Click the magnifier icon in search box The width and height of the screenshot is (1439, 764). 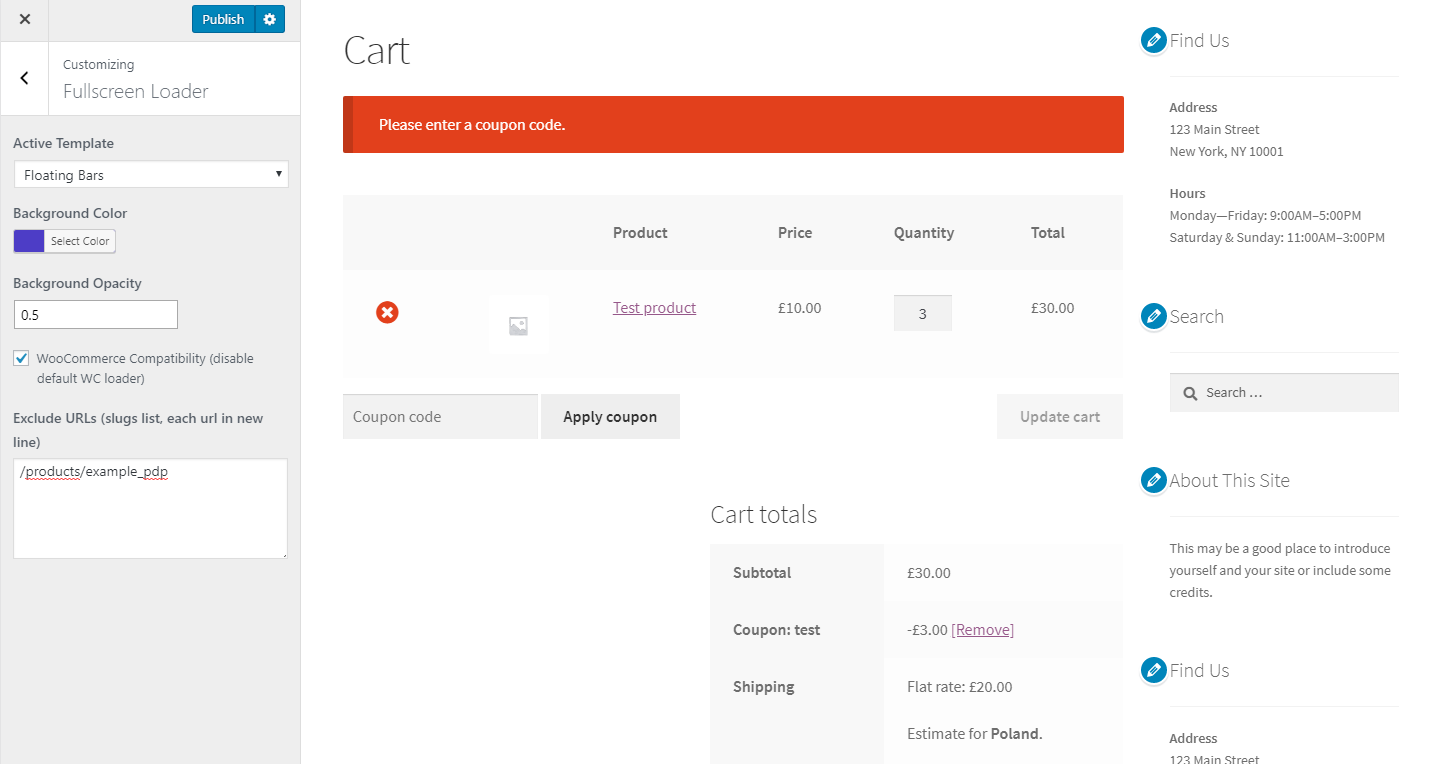[x=1190, y=394]
